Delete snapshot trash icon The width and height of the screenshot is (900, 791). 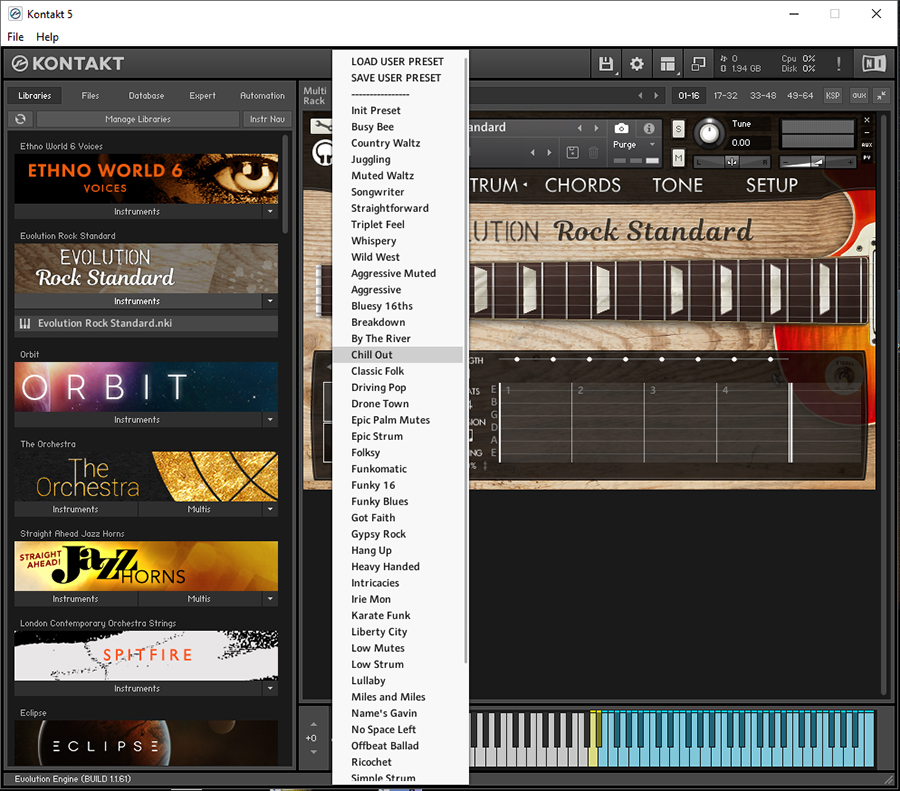(x=593, y=152)
